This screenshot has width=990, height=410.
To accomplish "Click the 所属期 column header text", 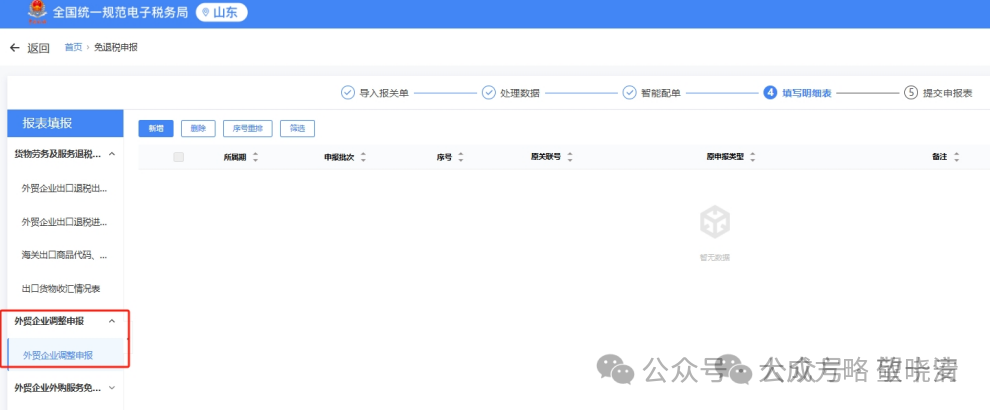I will point(235,157).
